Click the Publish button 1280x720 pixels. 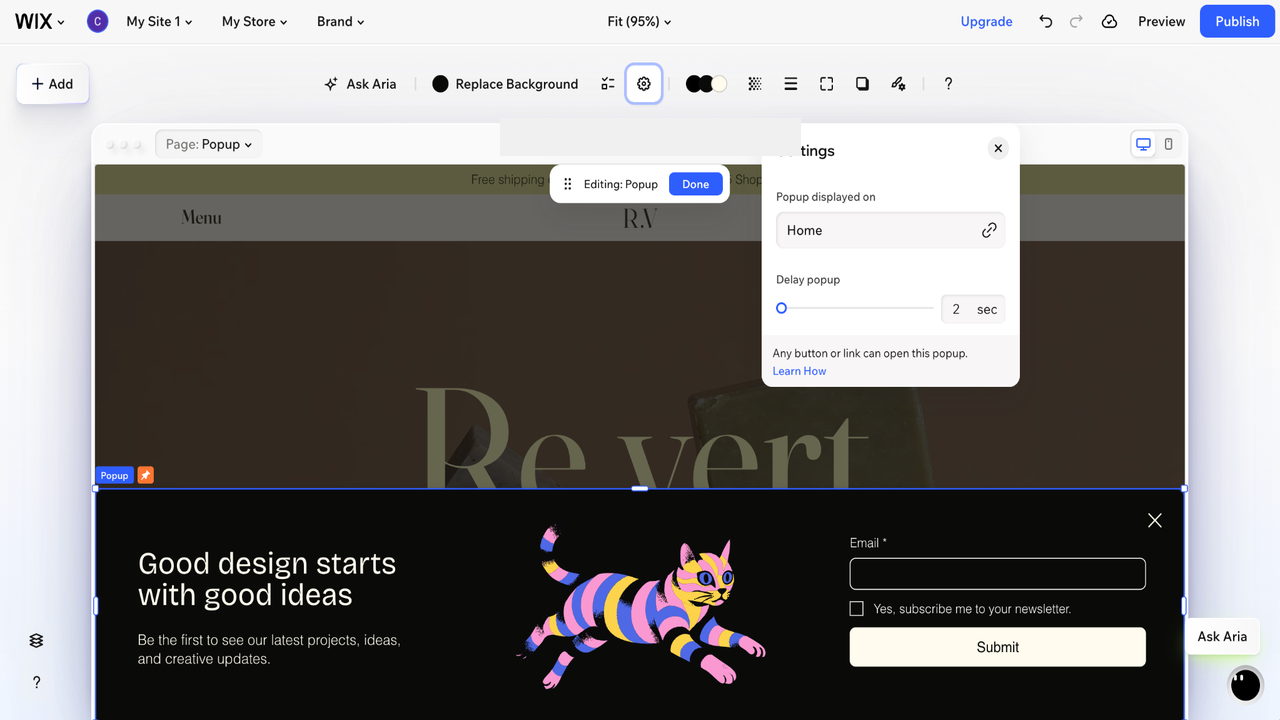1237,21
